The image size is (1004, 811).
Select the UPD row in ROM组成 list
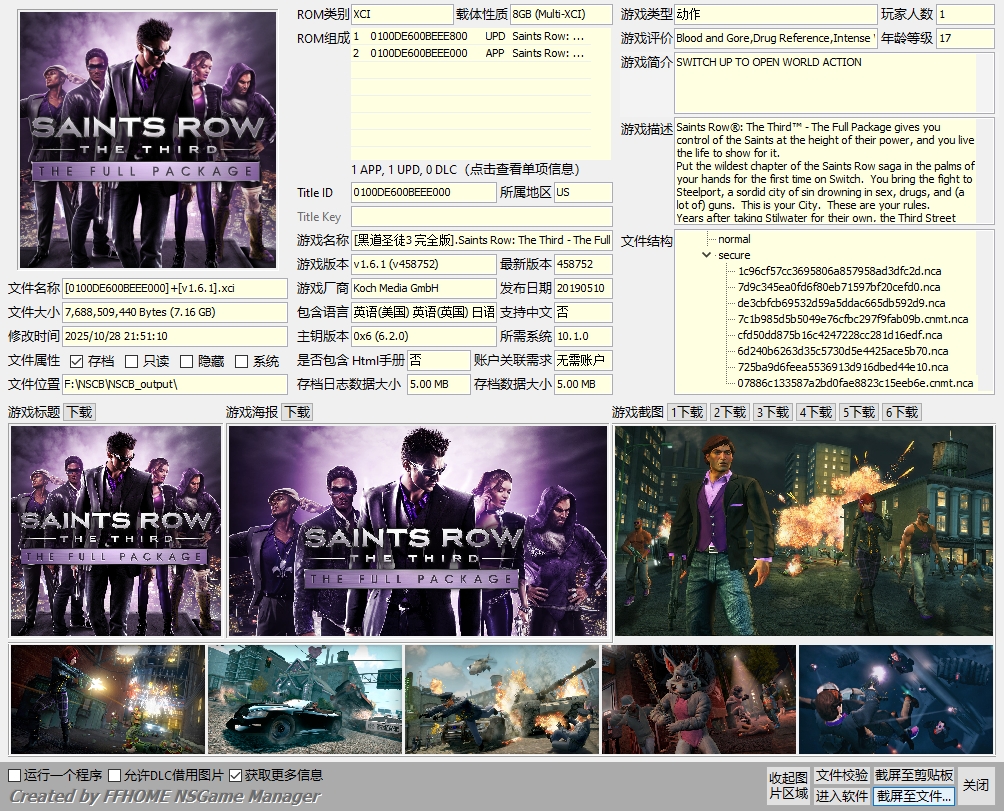[x=480, y=37]
